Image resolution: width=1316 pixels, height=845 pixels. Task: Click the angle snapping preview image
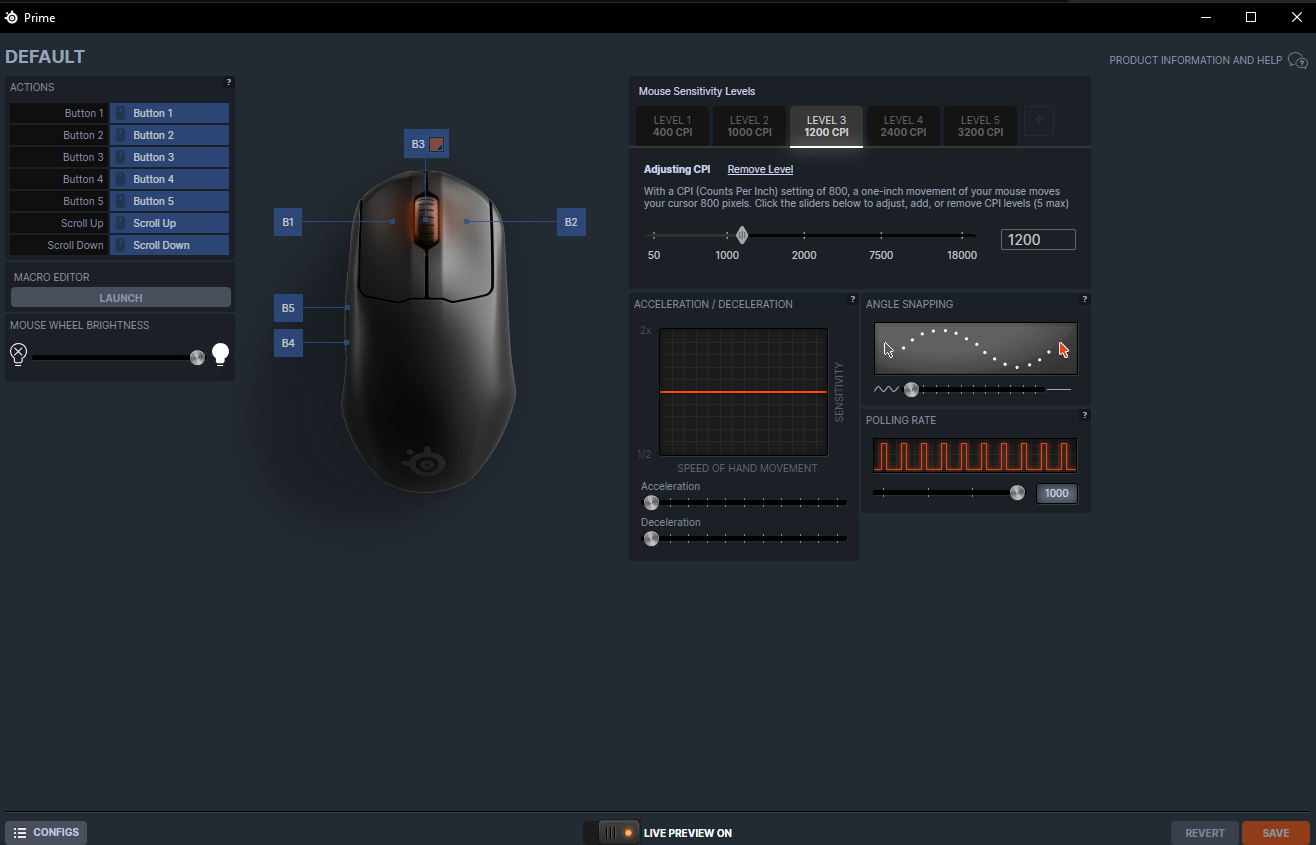[976, 348]
